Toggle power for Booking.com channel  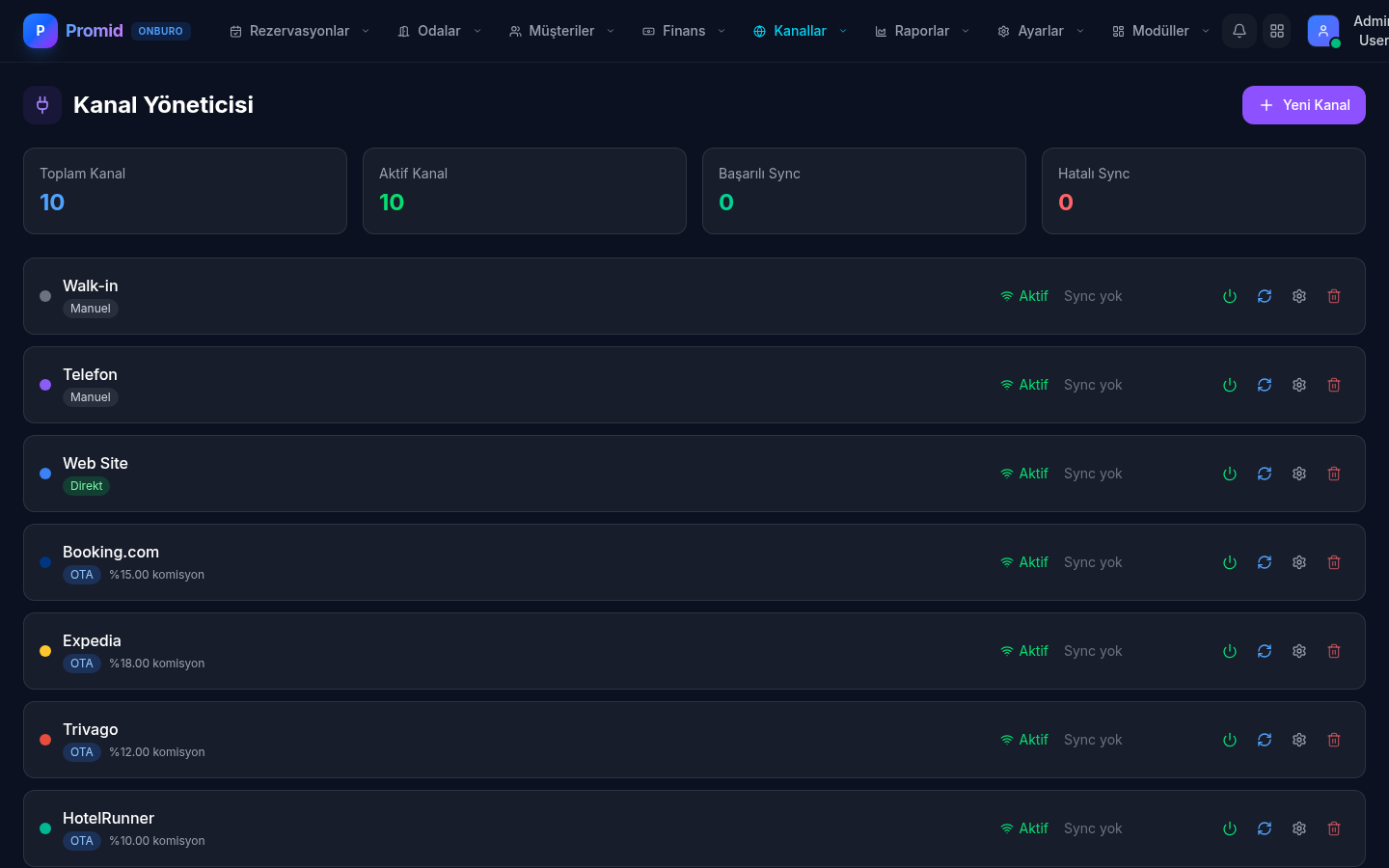coord(1230,562)
